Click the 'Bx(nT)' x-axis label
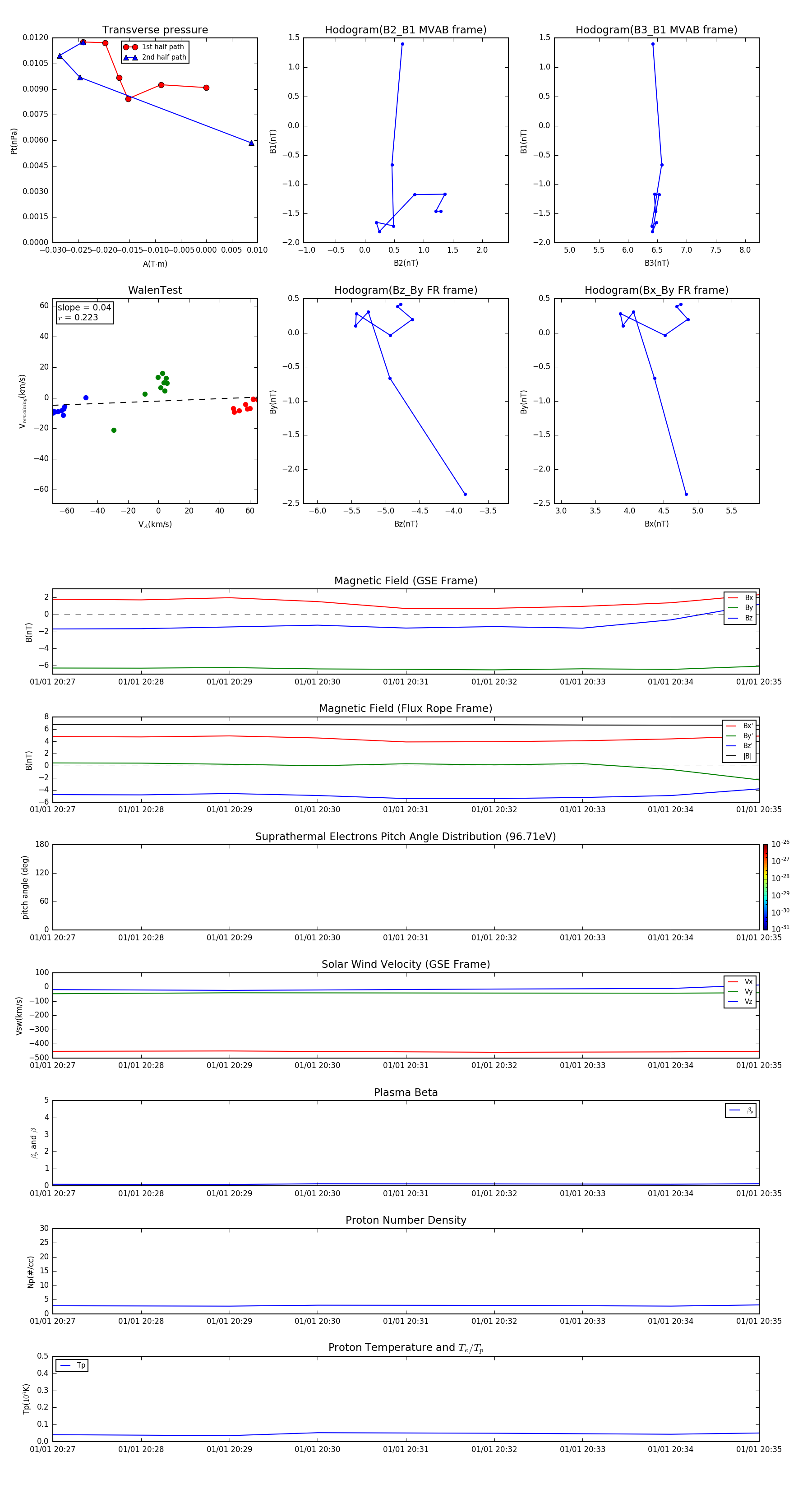The image size is (812, 1489). (656, 524)
